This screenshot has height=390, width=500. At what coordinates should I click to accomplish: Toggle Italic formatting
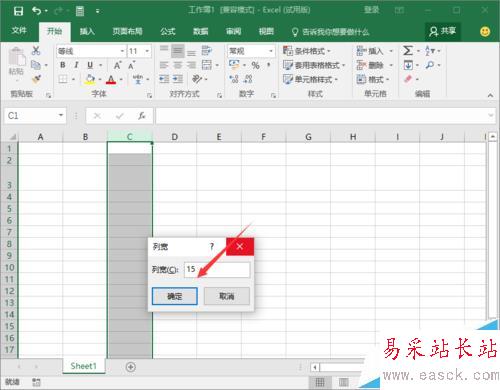[76, 65]
